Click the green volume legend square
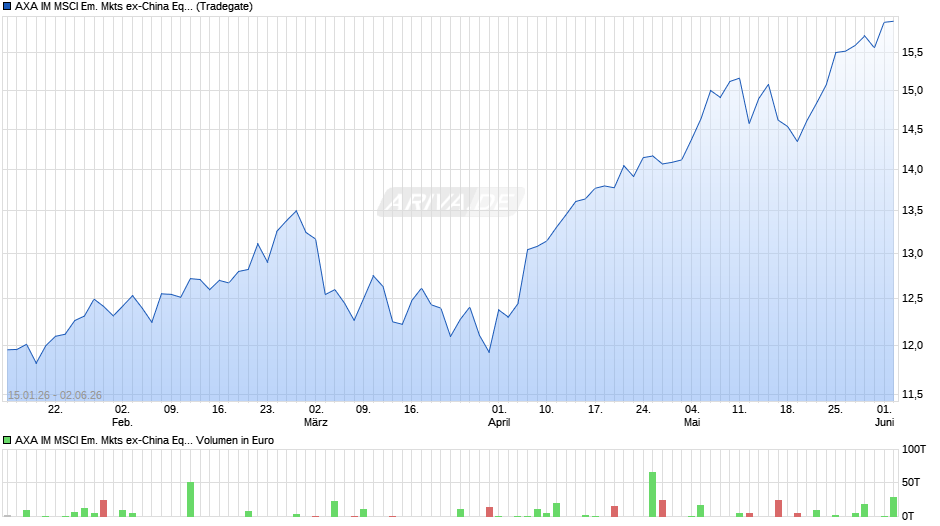The width and height of the screenshot is (940, 526). [x=7, y=440]
